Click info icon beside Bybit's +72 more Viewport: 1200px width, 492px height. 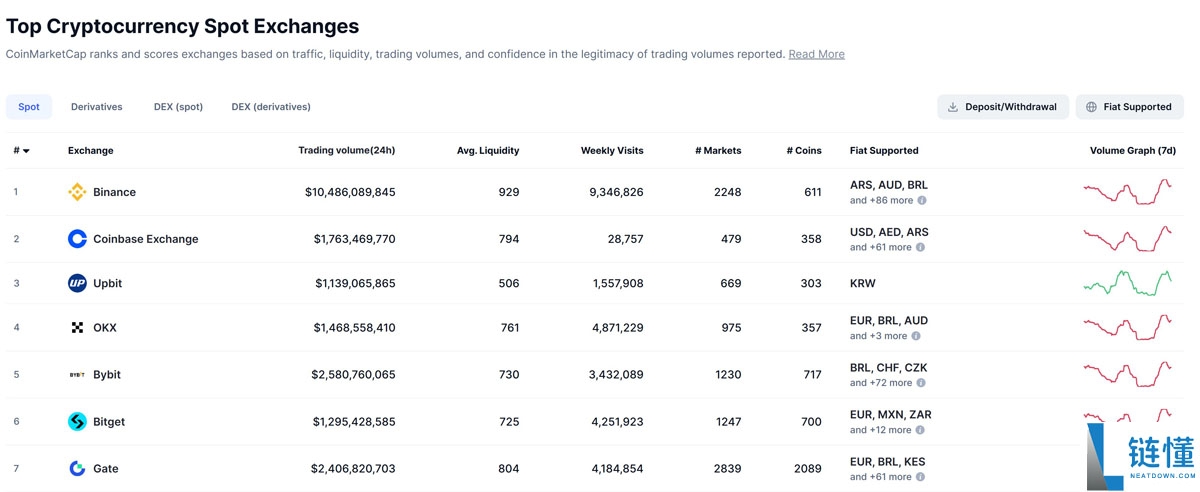[920, 383]
